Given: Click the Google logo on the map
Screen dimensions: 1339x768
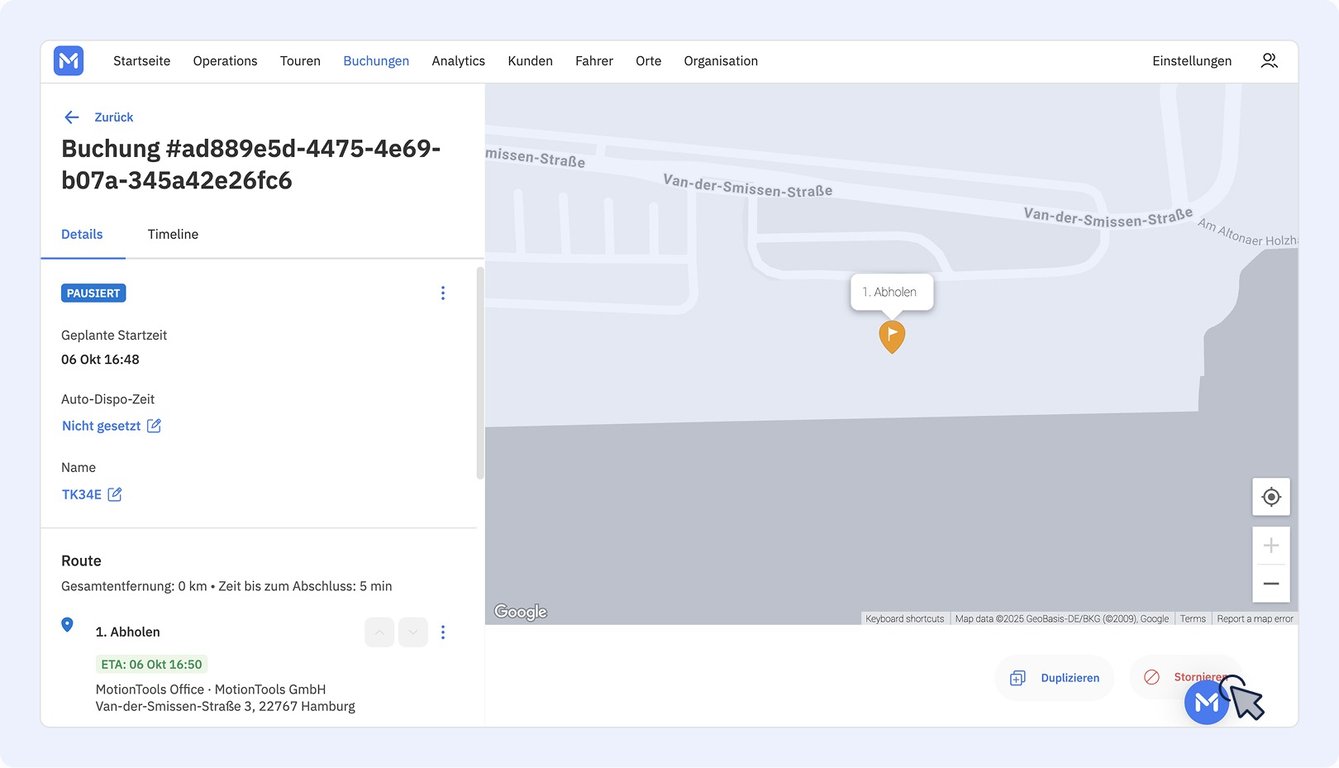Looking at the screenshot, I should point(521,612).
